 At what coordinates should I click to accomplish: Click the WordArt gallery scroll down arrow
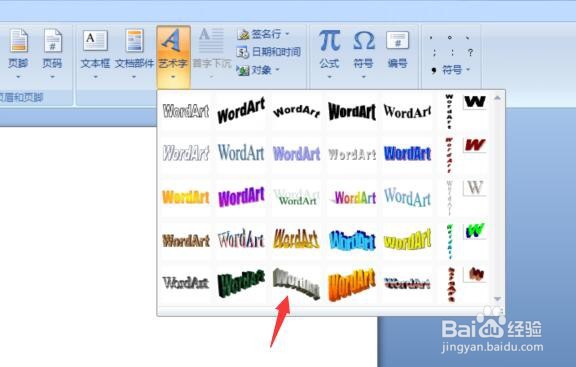(497, 299)
